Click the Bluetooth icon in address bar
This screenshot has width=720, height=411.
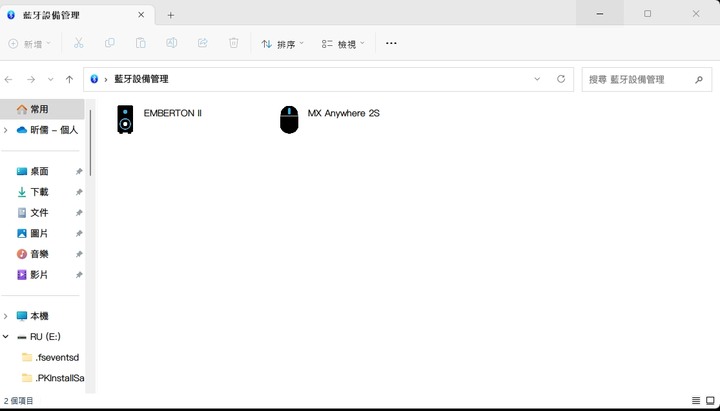click(94, 79)
